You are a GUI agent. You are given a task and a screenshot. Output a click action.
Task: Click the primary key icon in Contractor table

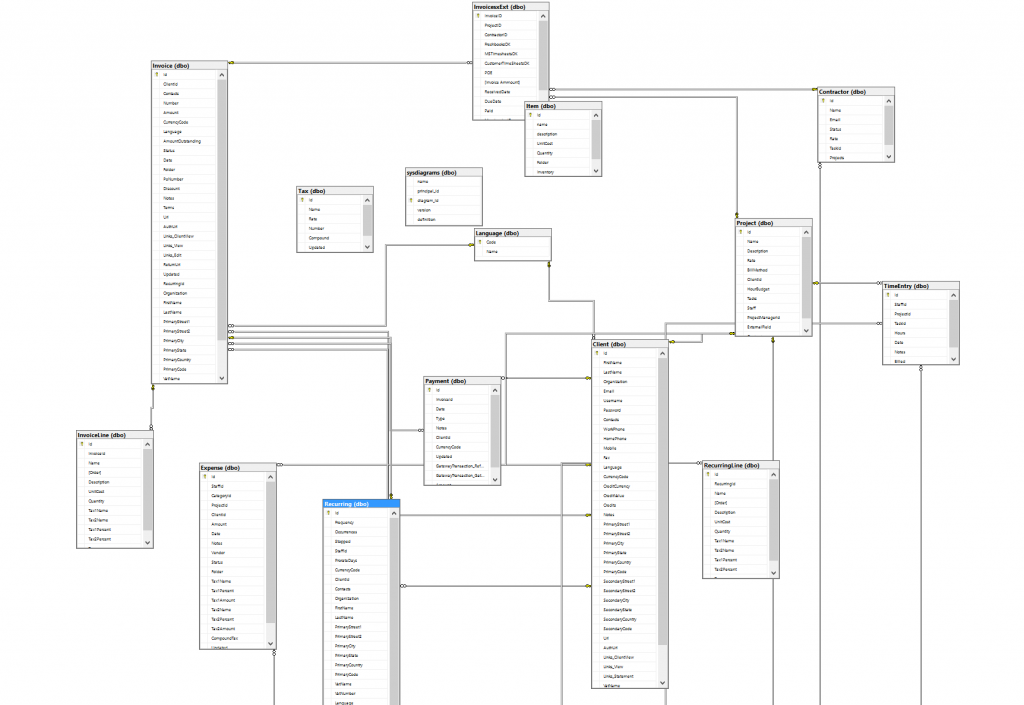[822, 101]
